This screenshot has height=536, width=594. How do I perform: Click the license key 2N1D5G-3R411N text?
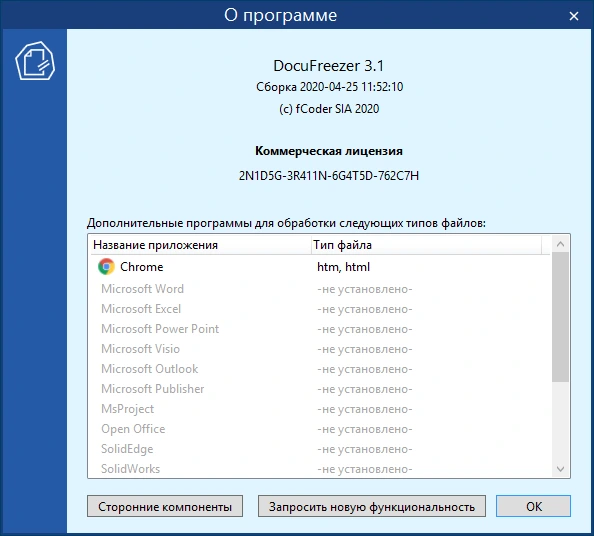point(329,176)
